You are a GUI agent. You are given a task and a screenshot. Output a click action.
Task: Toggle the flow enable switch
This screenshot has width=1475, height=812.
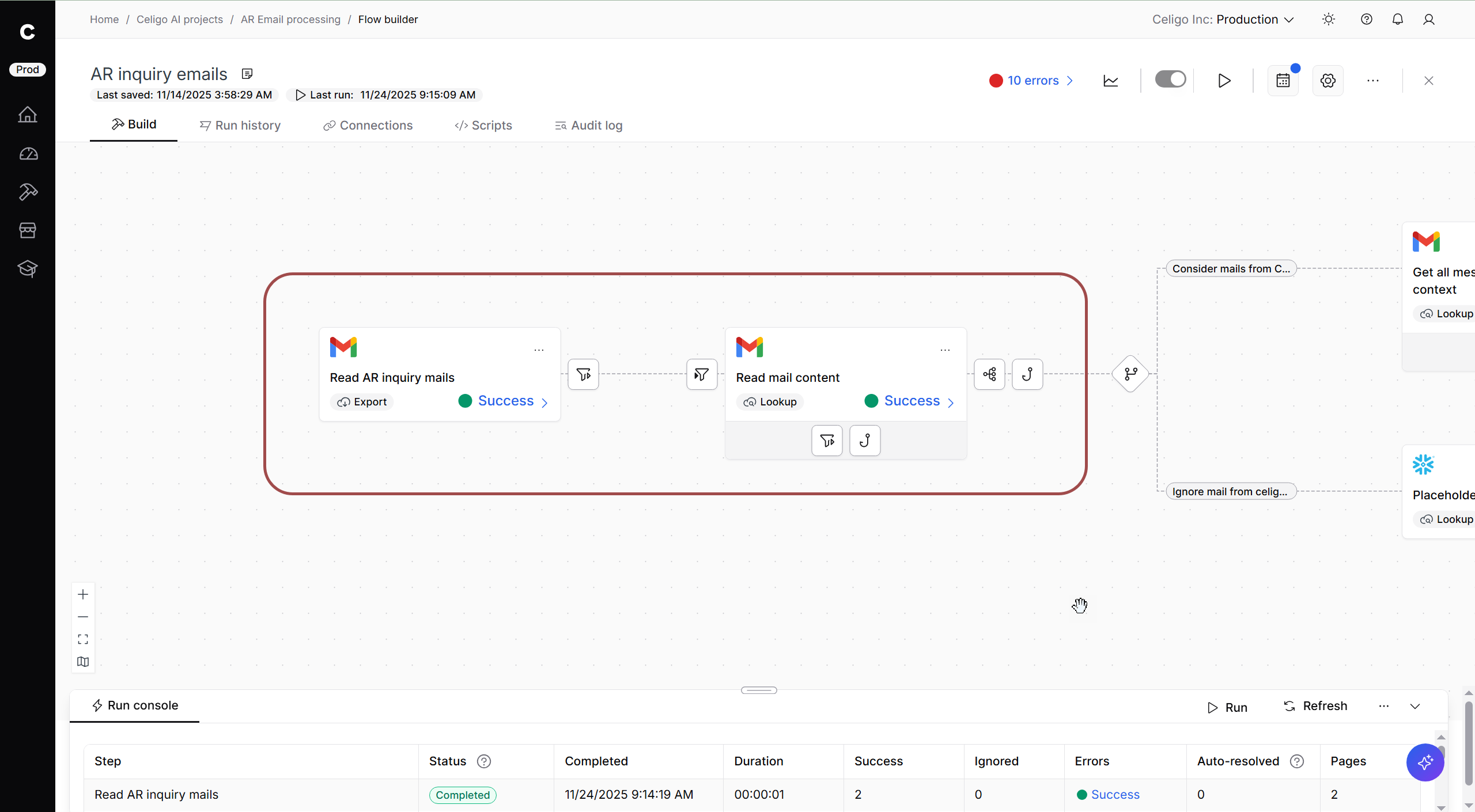click(1170, 79)
